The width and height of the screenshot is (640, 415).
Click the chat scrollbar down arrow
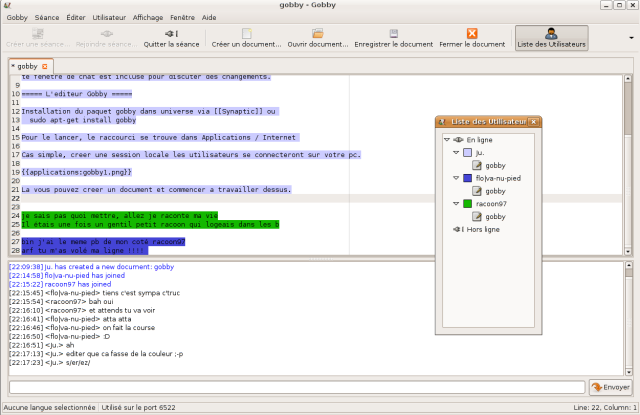[x=629, y=372]
